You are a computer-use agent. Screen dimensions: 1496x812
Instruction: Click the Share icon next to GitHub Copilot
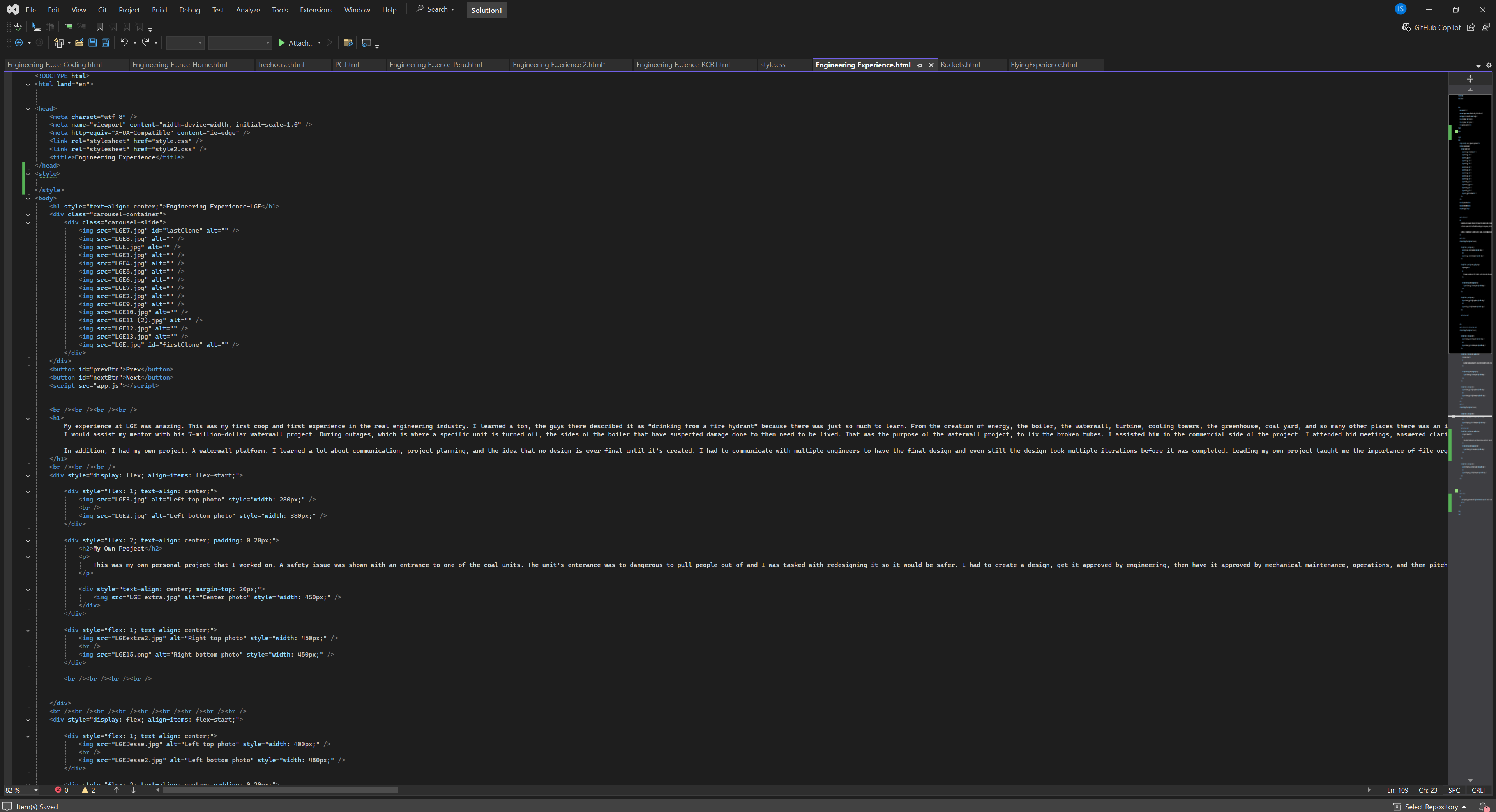click(1470, 27)
